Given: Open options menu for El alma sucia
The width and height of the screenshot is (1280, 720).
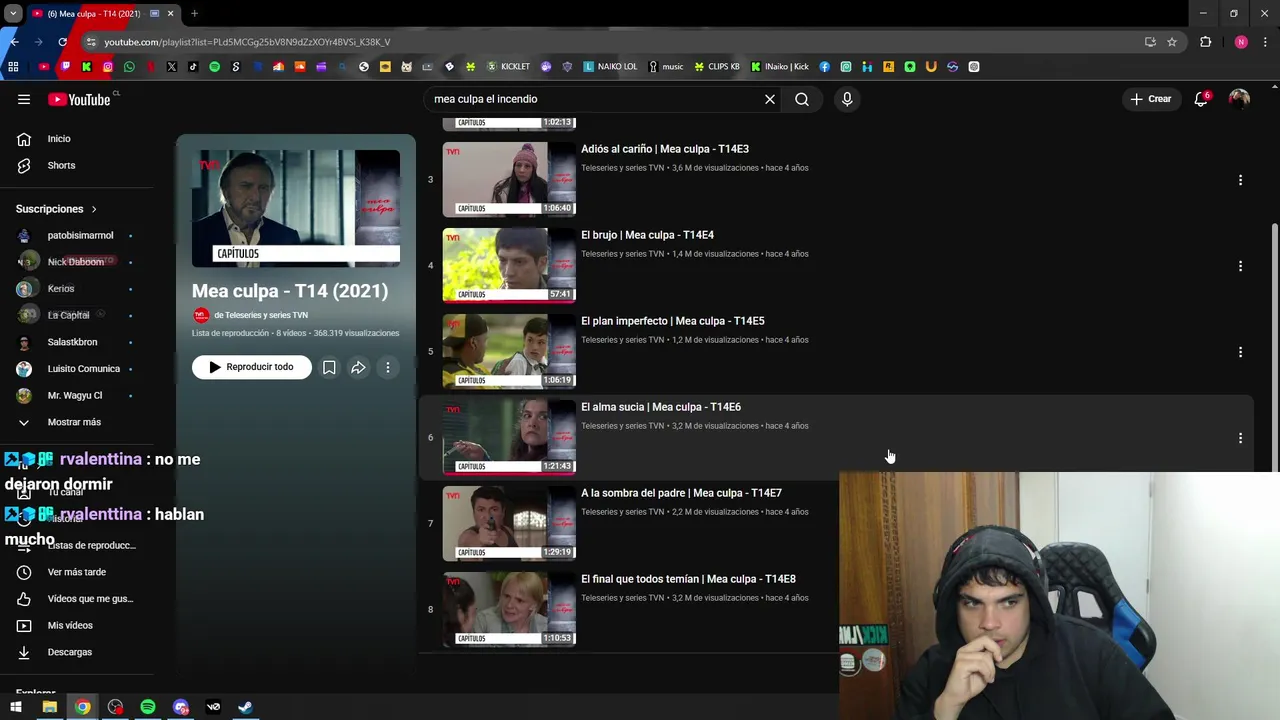Looking at the screenshot, I should click(x=1240, y=438).
